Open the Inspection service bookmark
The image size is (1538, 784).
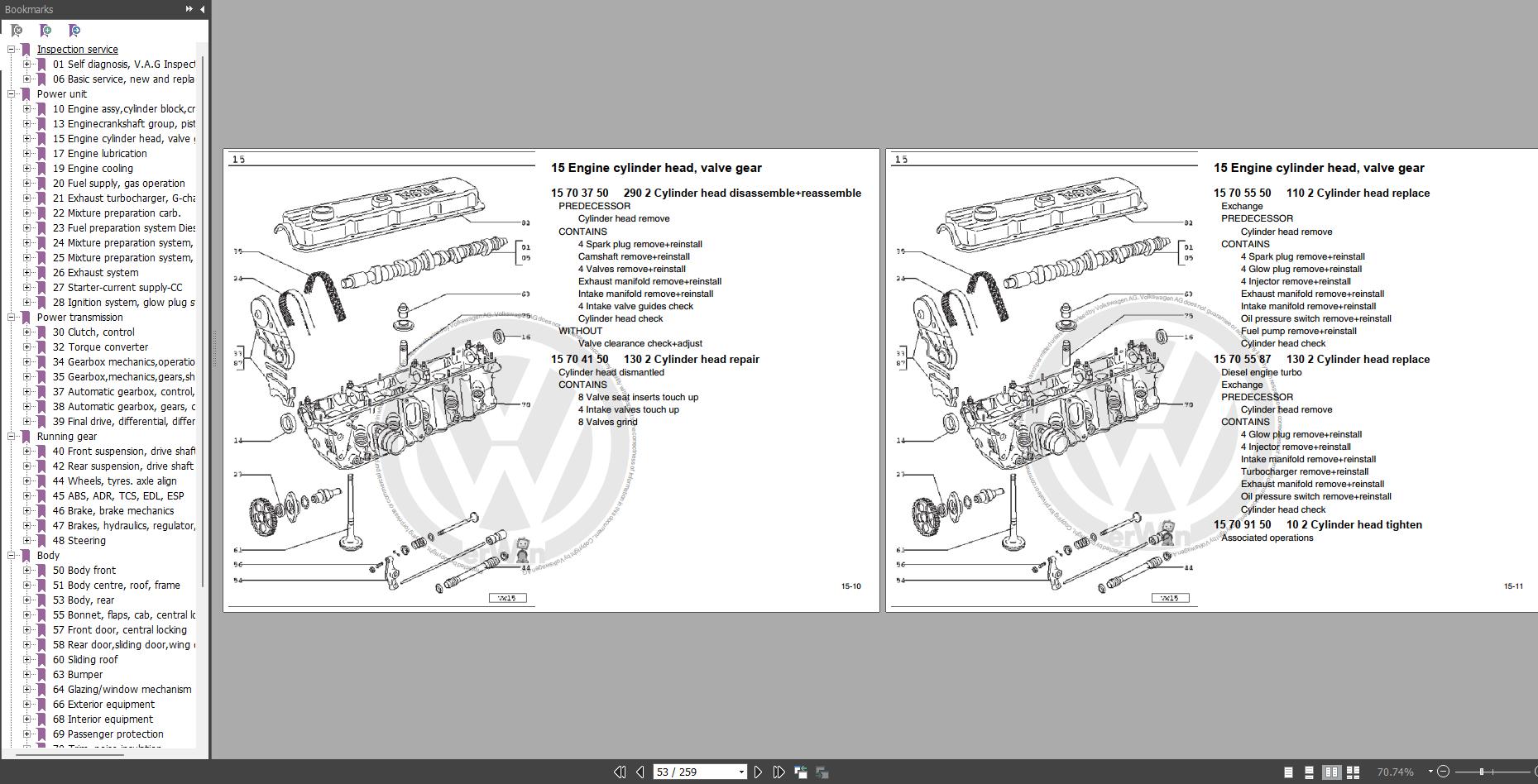79,49
